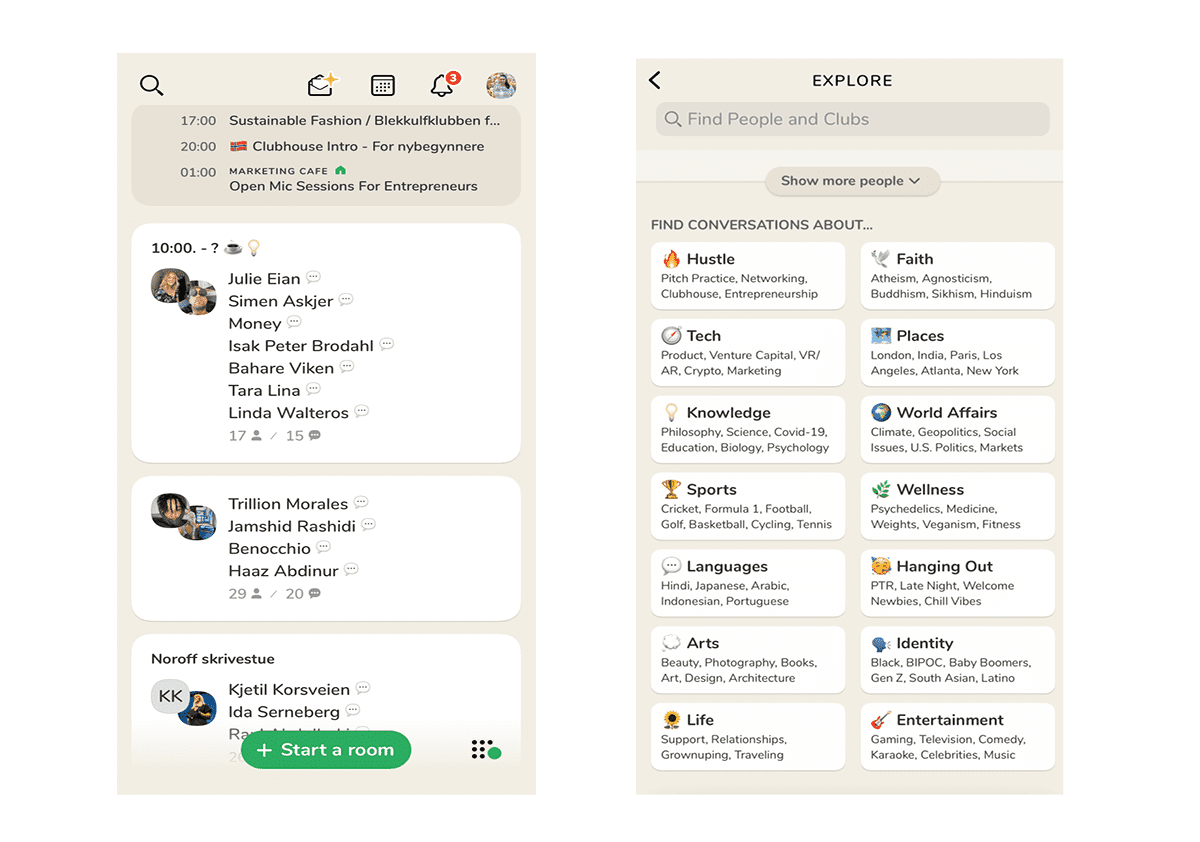This screenshot has height=842, width=1200.
Task: Open the calendar events icon
Action: [382, 86]
